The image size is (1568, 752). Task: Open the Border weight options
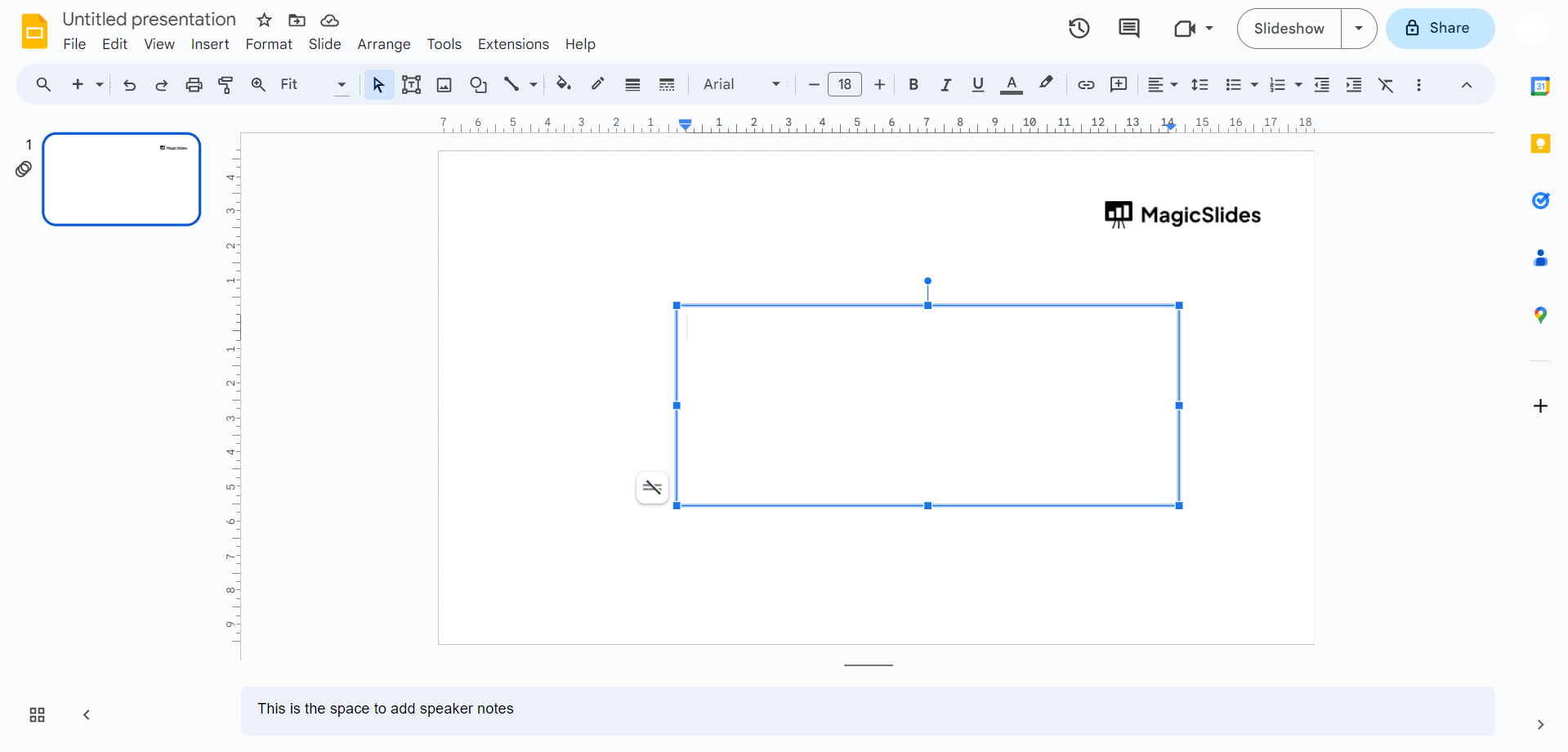(x=632, y=84)
